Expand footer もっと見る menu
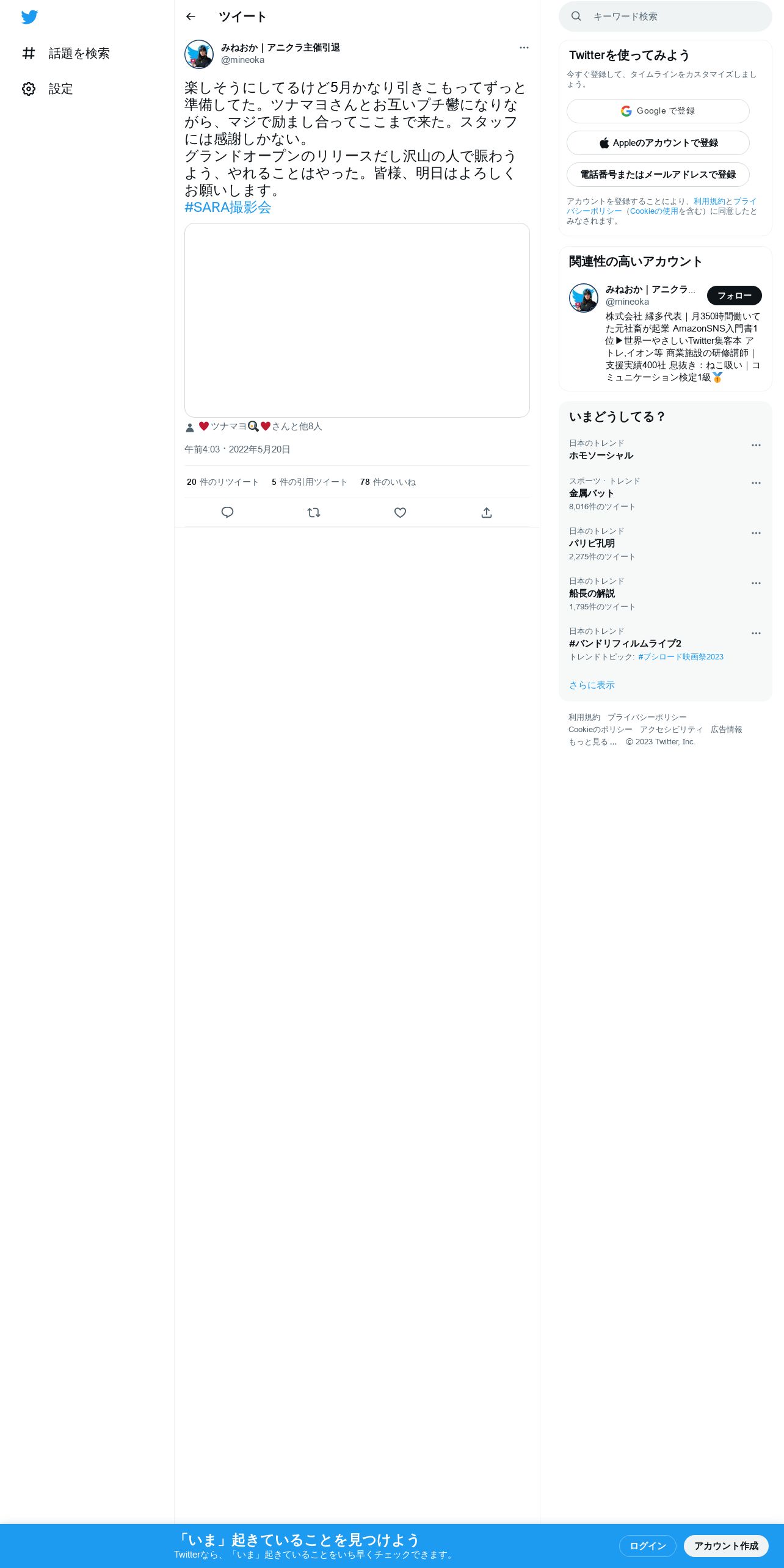This screenshot has height=1568, width=784. click(593, 742)
